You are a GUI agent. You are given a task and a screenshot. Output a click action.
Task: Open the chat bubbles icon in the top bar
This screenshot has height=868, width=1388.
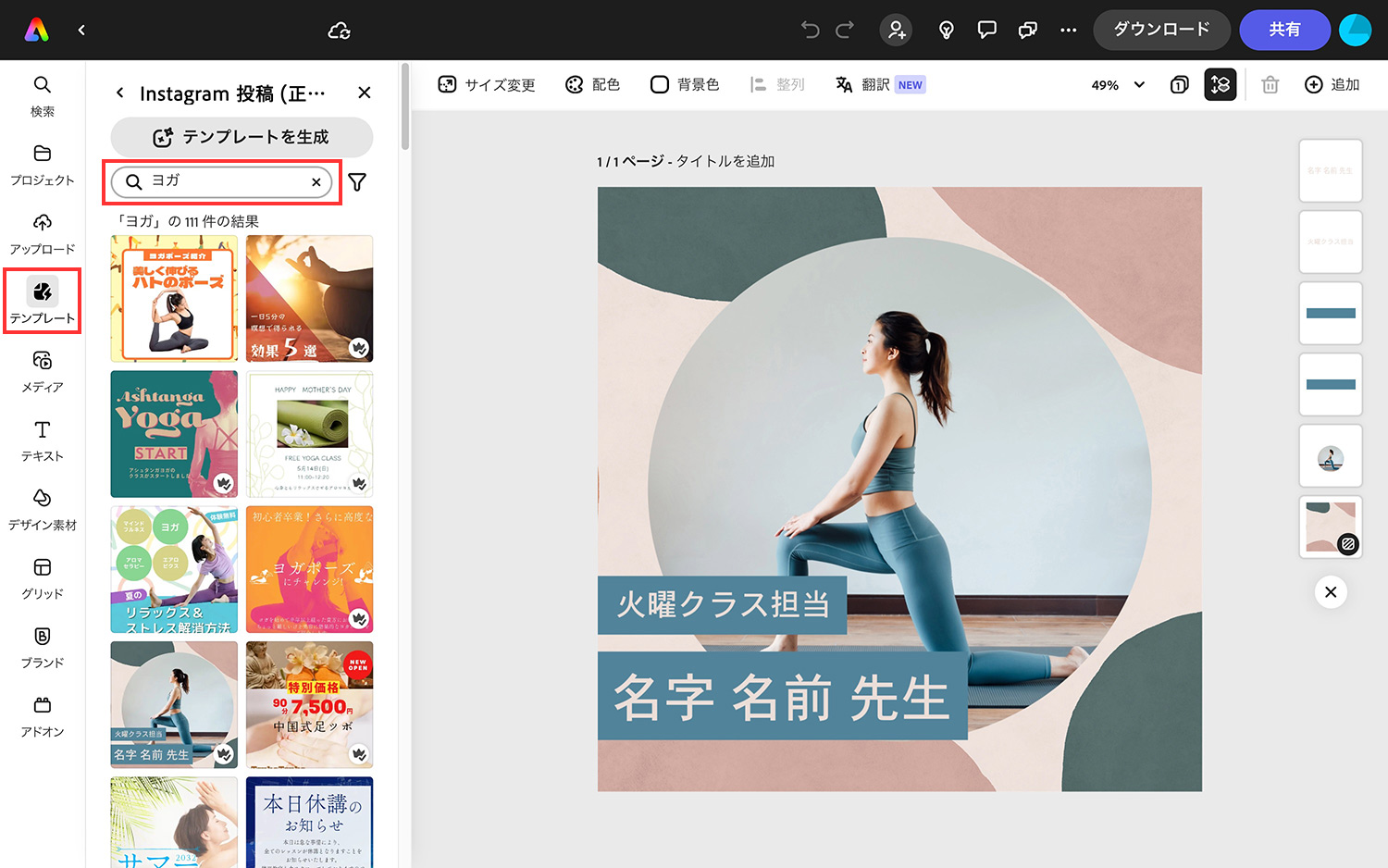pyautogui.click(x=1028, y=30)
